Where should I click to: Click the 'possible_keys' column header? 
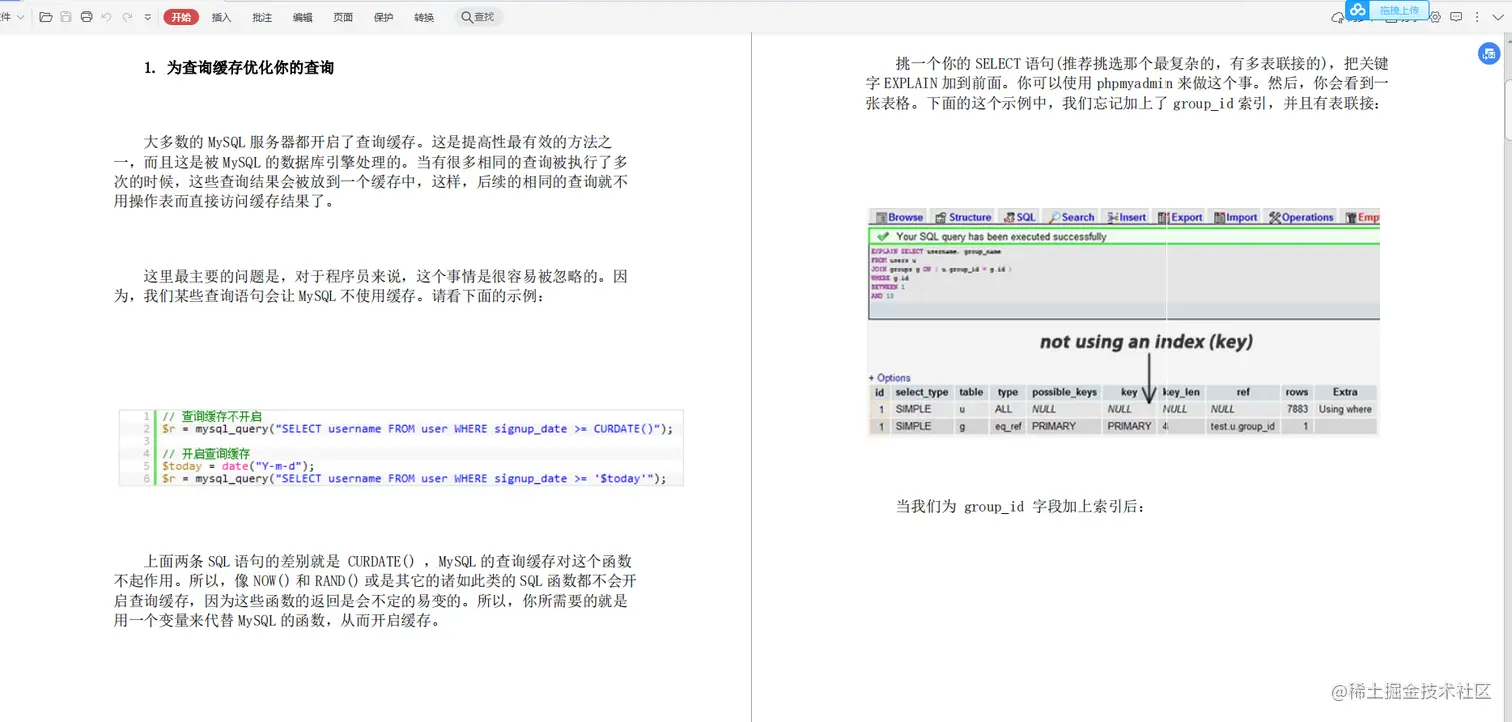[x=1064, y=392]
